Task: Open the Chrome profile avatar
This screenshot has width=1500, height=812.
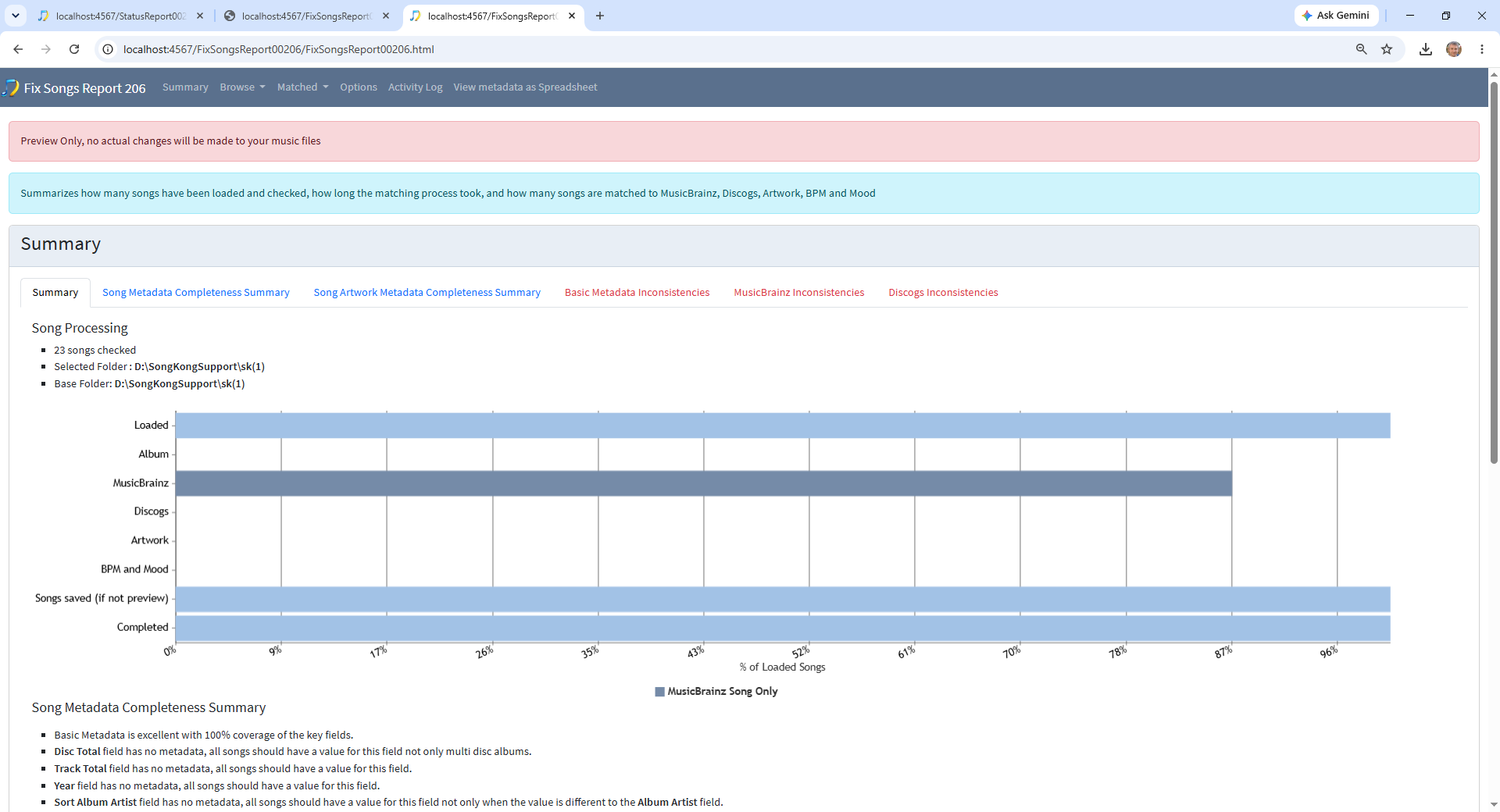Action: coord(1454,49)
